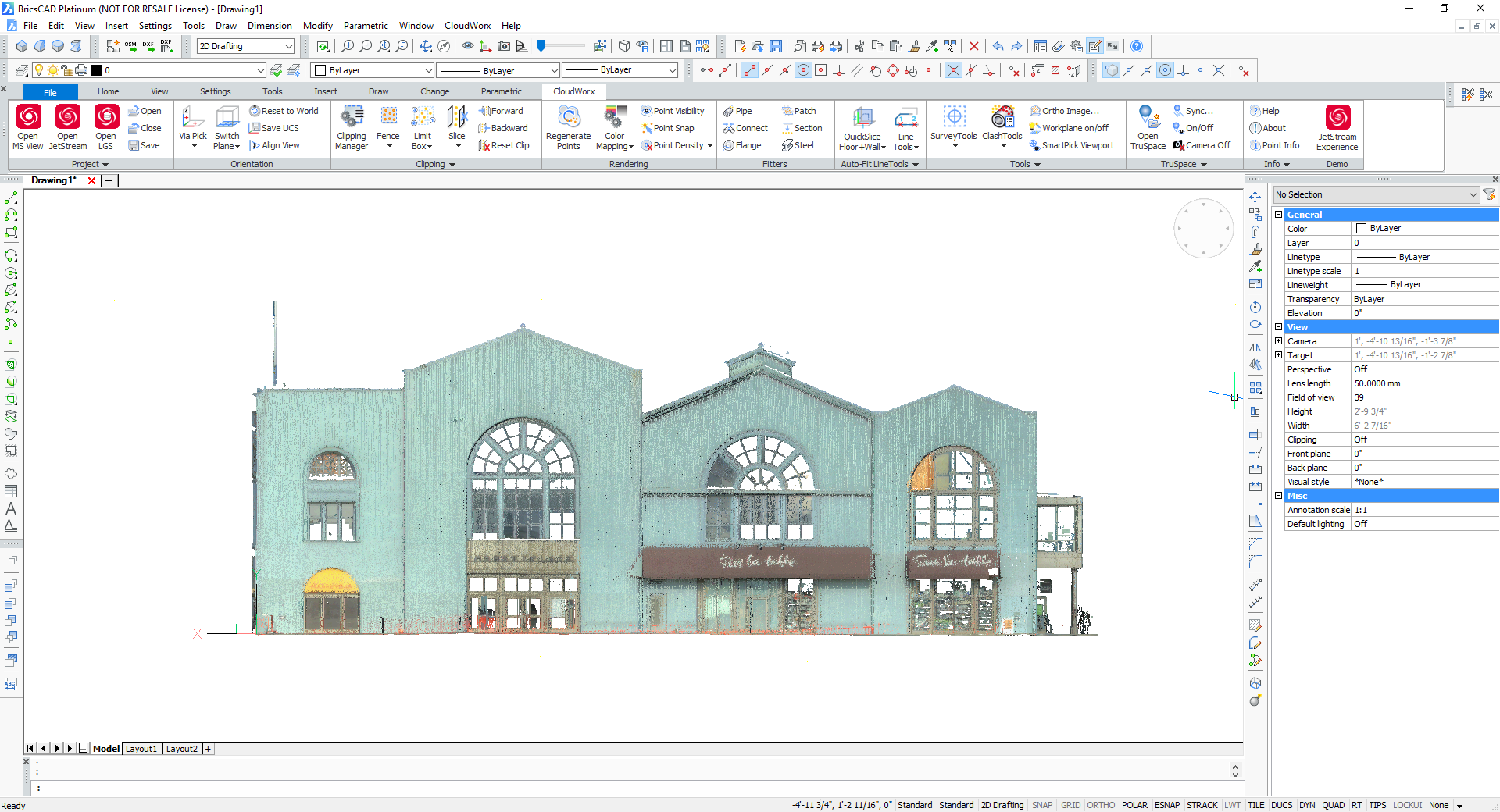Toggle ORTHO mode in status bar
This screenshot has width=1500, height=812.
[1101, 805]
